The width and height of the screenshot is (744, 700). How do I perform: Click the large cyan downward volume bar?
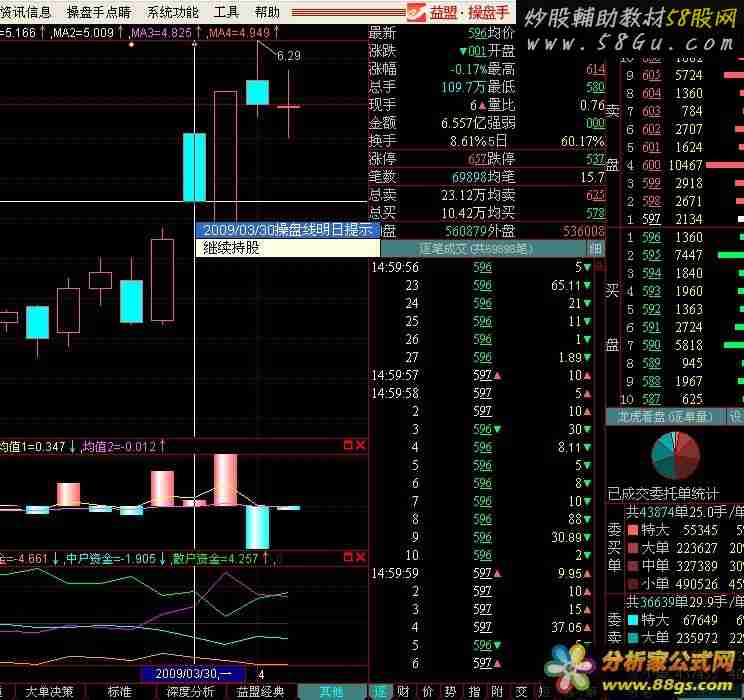258,528
